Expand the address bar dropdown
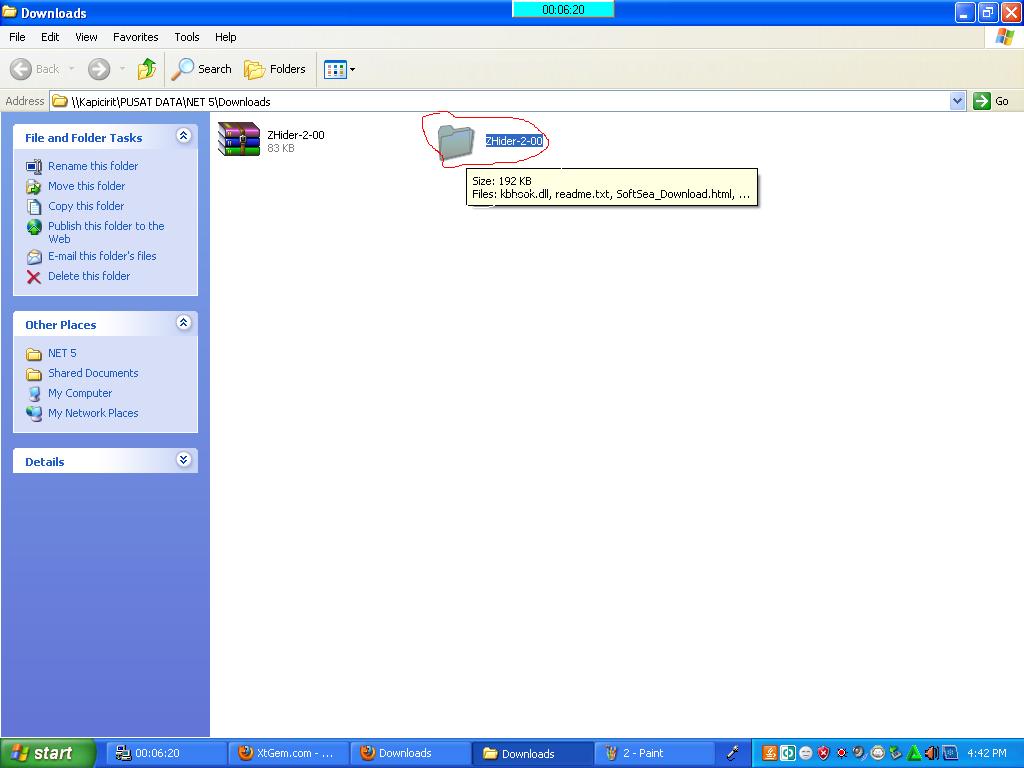Screen dimensions: 1024x768 957,101
